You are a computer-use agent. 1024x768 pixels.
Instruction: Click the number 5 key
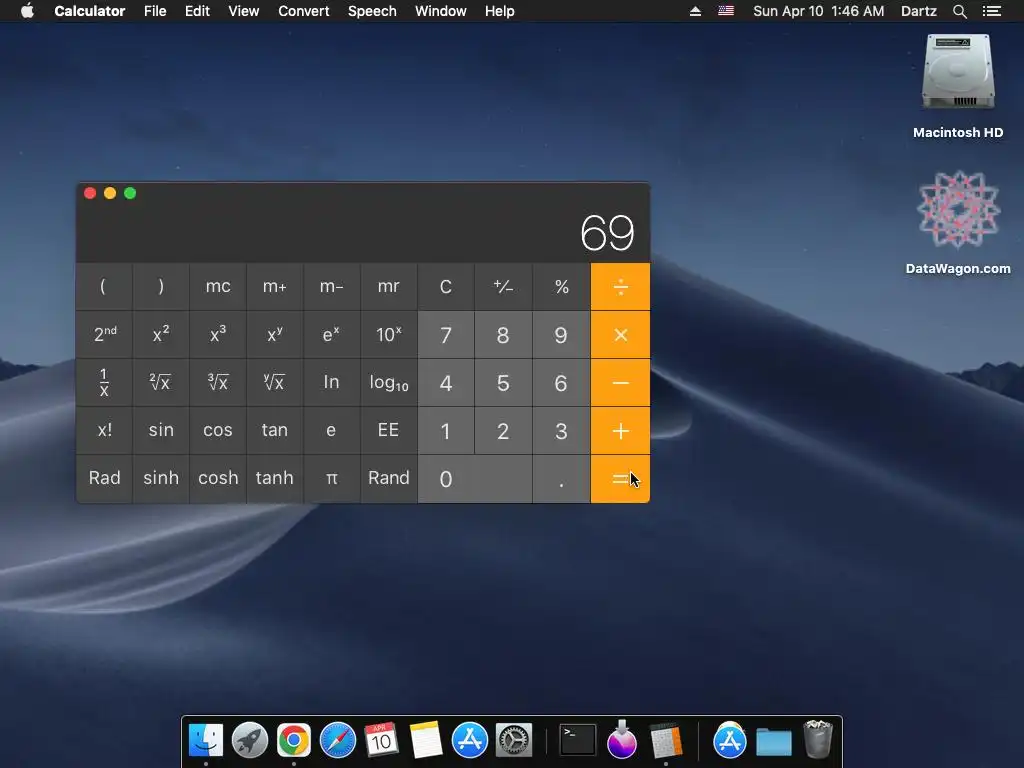[503, 383]
